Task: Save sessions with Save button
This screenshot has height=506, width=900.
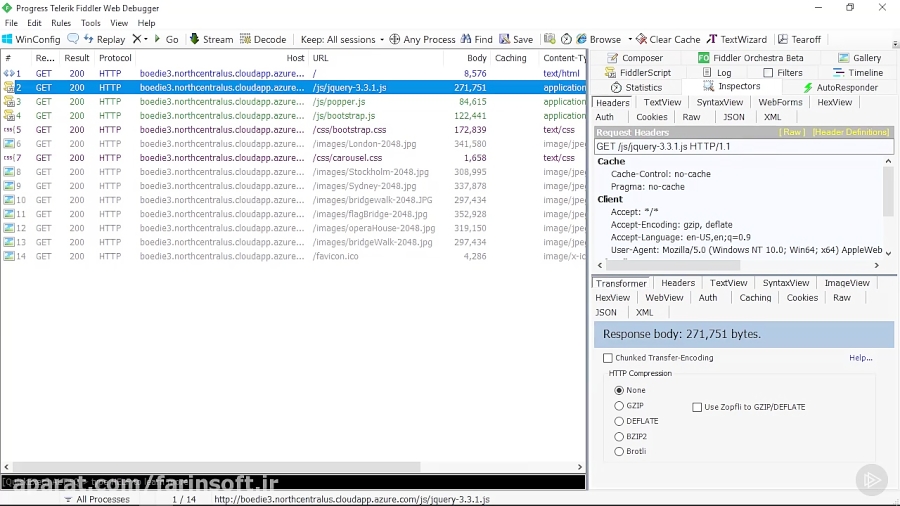Action: pos(516,40)
